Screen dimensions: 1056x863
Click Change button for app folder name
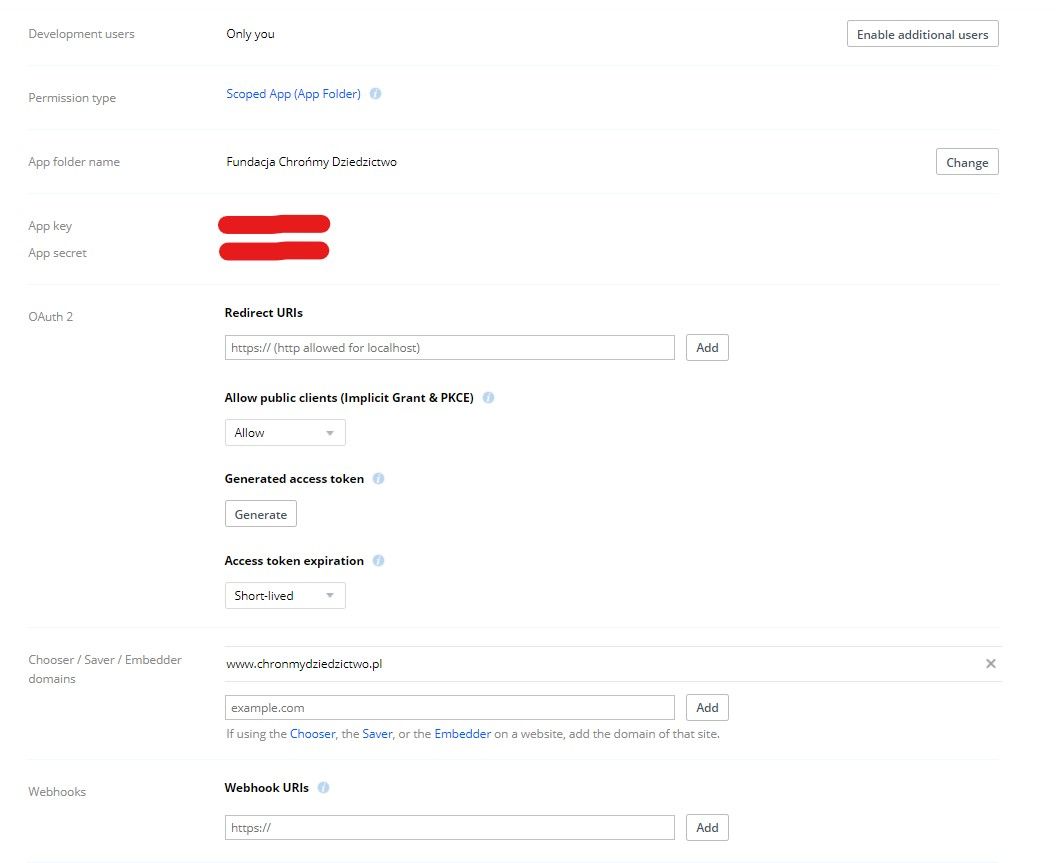[x=966, y=162]
